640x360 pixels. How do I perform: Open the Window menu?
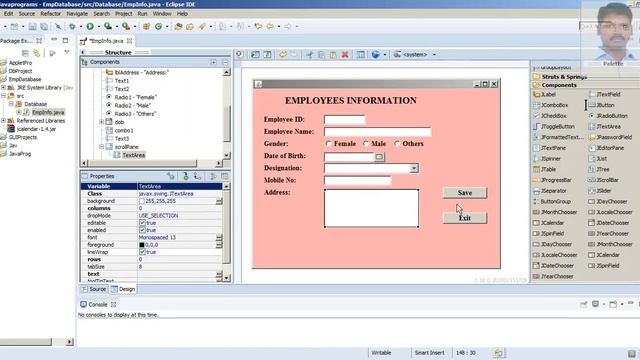pos(162,13)
